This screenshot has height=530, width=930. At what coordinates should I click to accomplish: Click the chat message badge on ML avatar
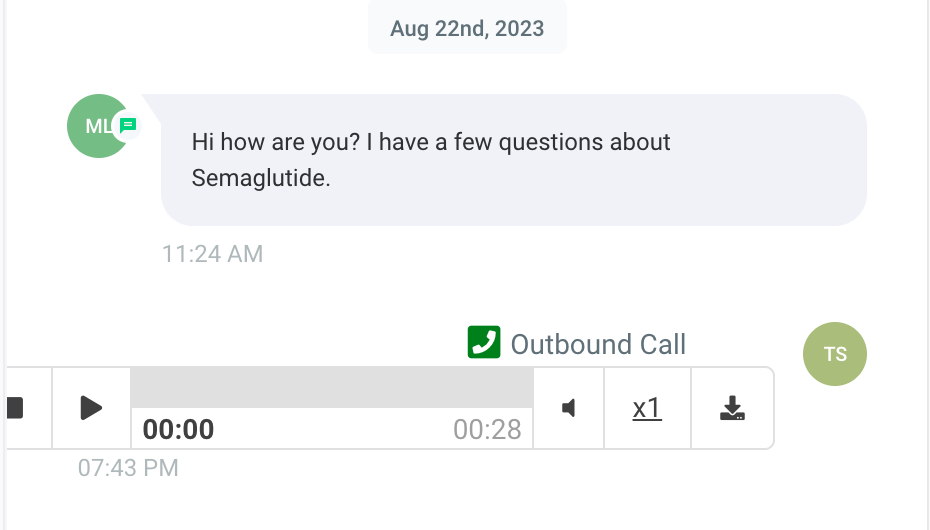tap(128, 125)
